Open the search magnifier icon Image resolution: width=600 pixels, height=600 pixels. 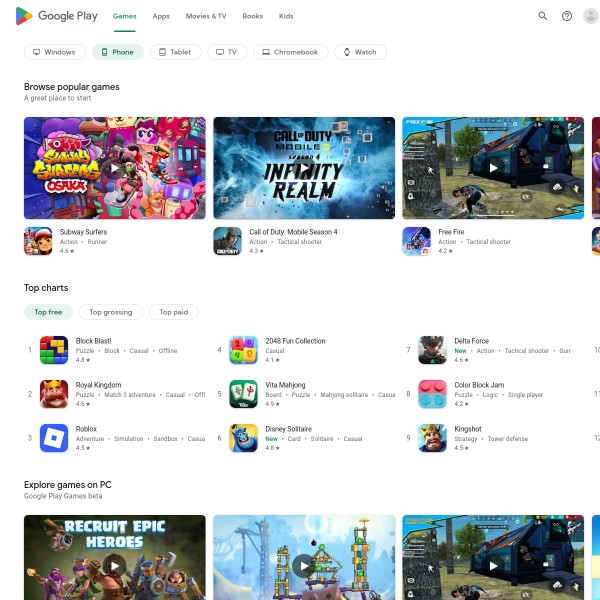tap(542, 16)
